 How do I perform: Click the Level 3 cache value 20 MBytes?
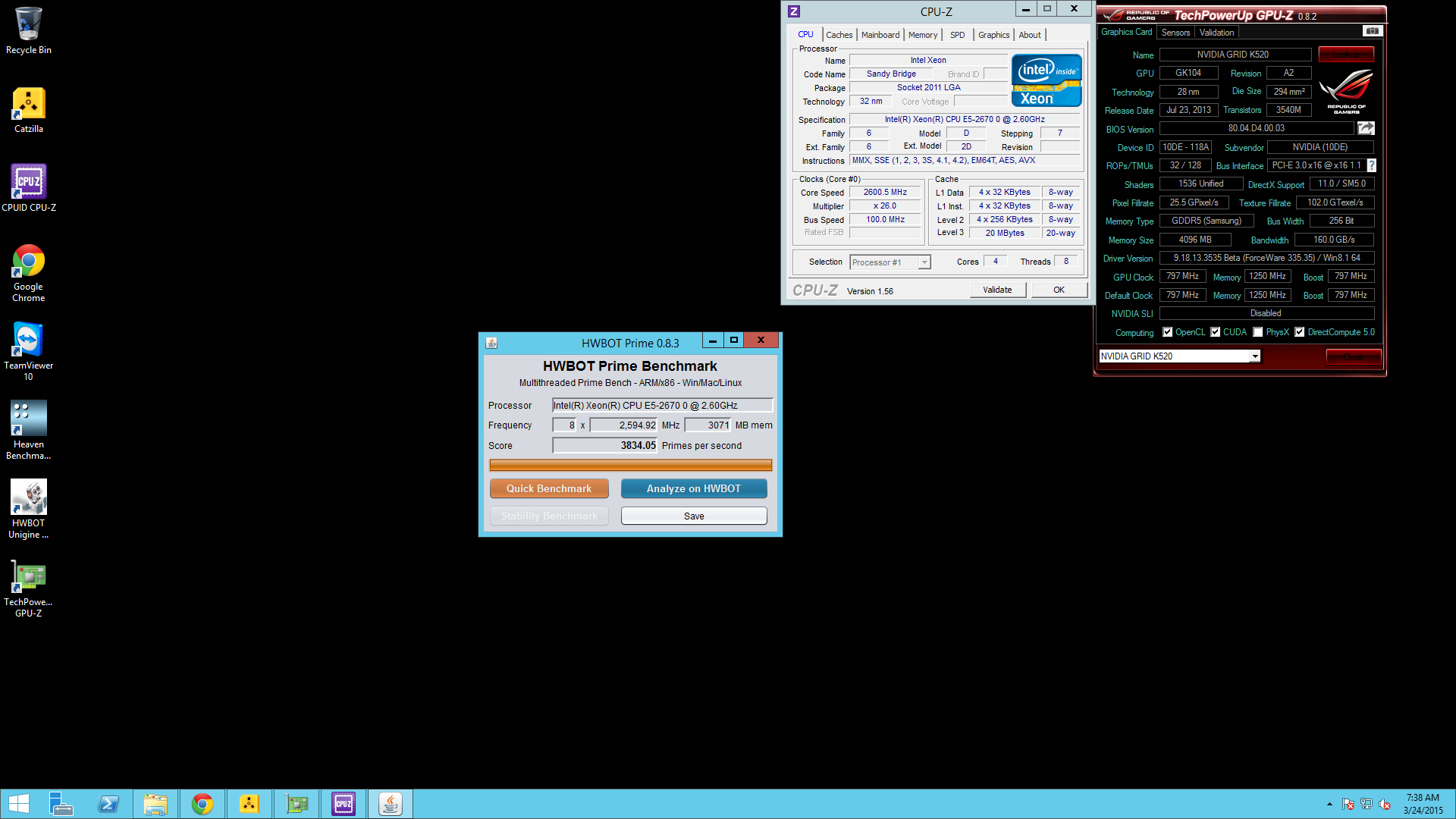point(1005,233)
